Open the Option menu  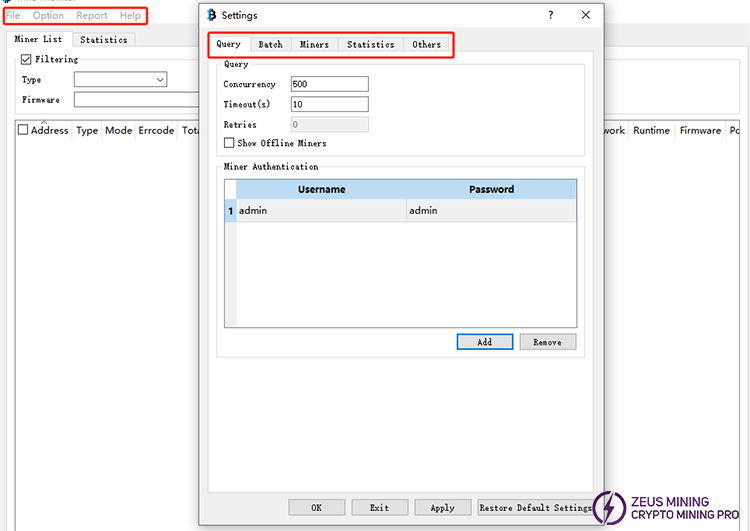(48, 16)
